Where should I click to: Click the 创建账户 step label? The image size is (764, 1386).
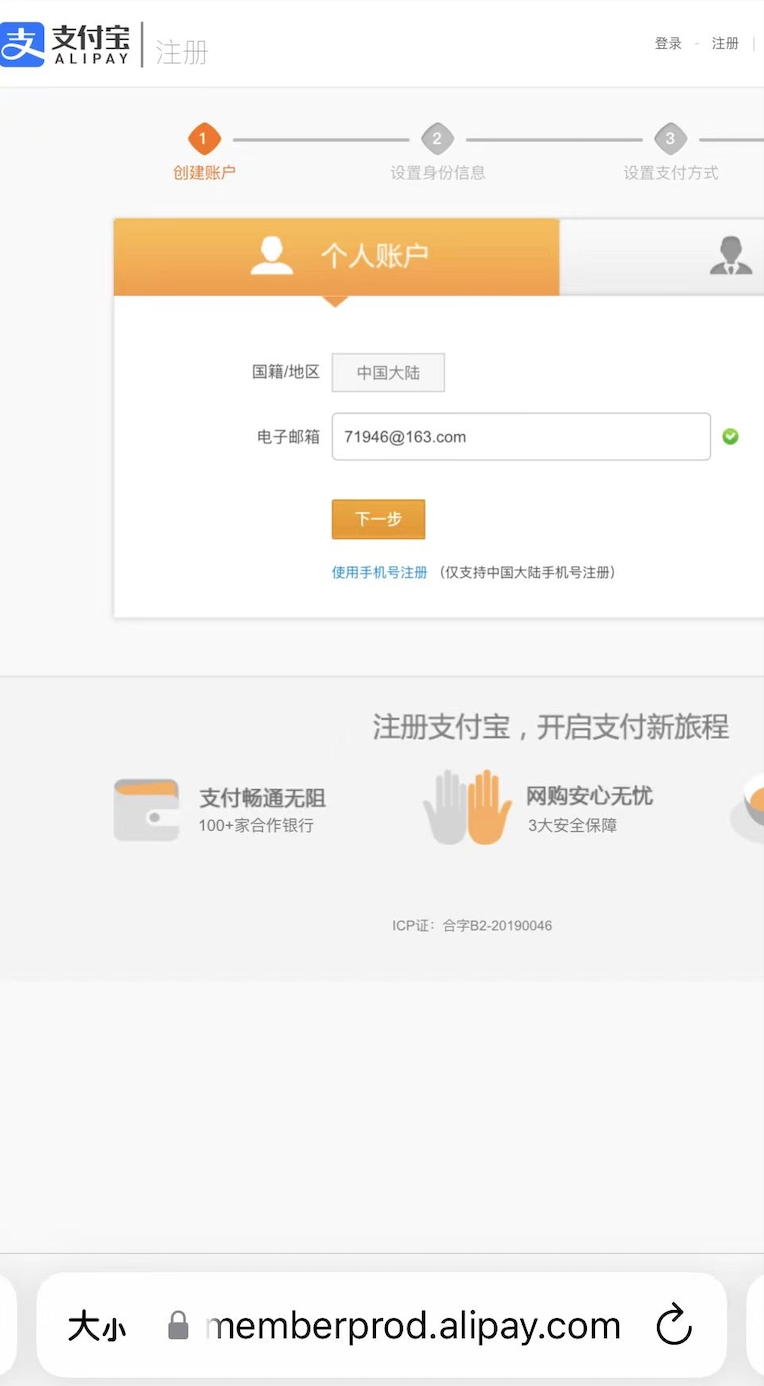click(204, 173)
